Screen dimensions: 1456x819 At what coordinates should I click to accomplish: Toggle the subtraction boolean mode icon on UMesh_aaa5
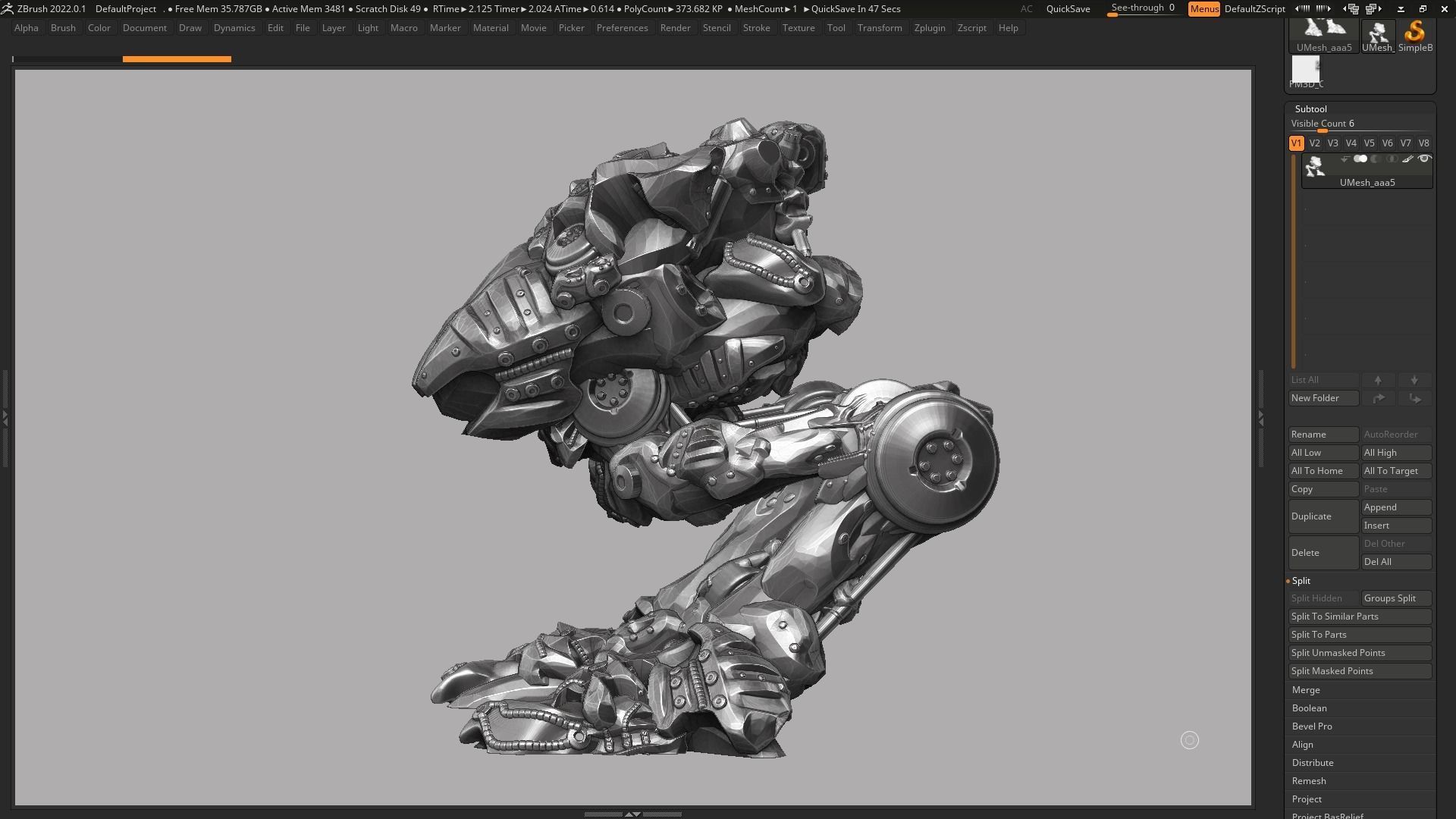coord(1376,159)
